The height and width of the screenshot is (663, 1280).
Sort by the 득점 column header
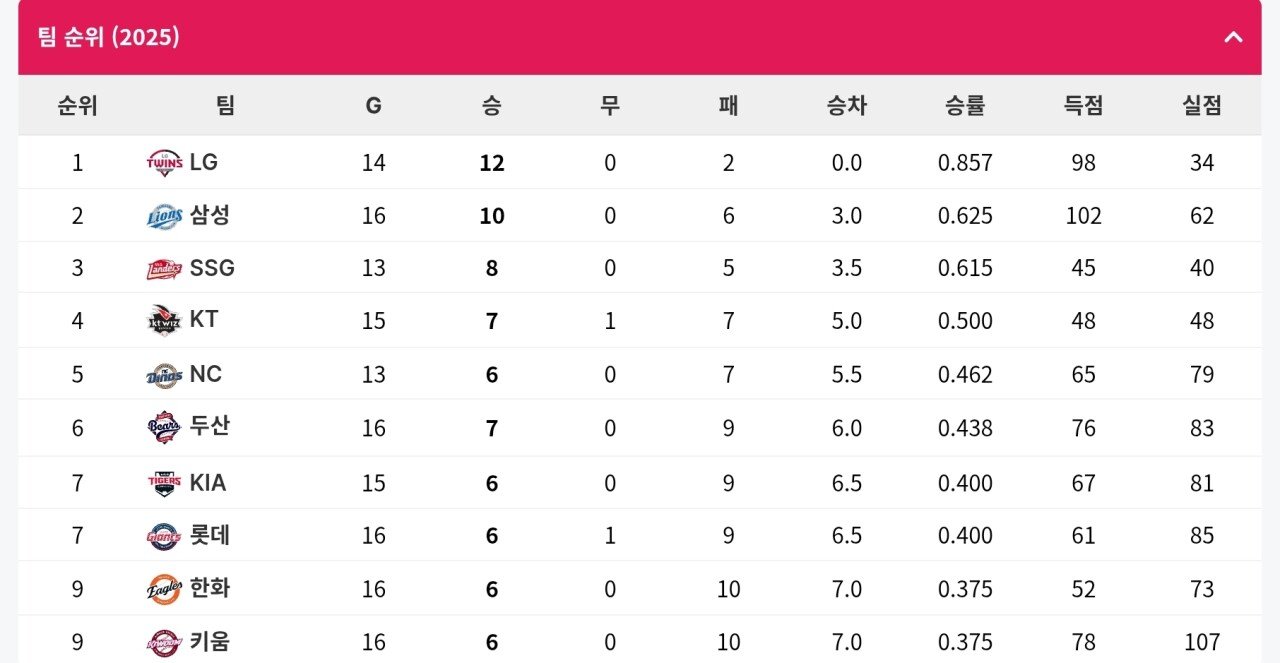1083,106
